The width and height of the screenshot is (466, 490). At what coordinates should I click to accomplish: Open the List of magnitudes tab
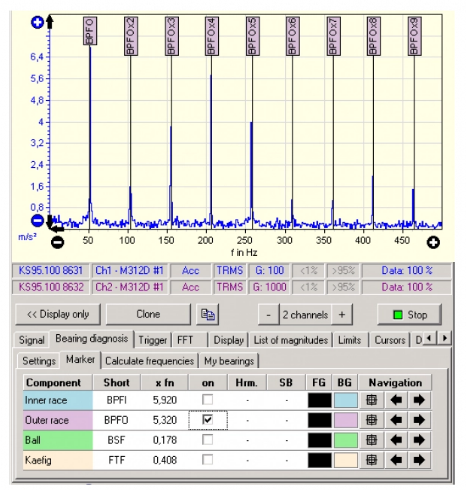[x=291, y=340]
